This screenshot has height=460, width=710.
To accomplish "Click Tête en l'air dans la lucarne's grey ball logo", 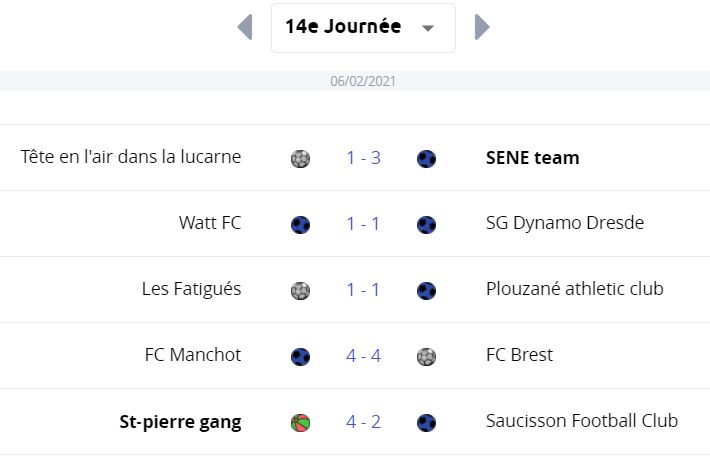I will (x=300, y=158).
